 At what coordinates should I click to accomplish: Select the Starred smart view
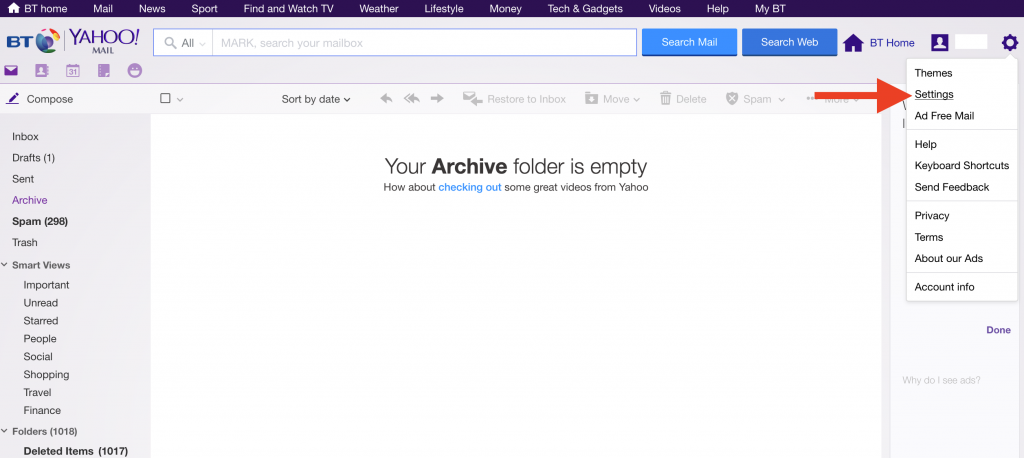pyautogui.click(x=40, y=321)
